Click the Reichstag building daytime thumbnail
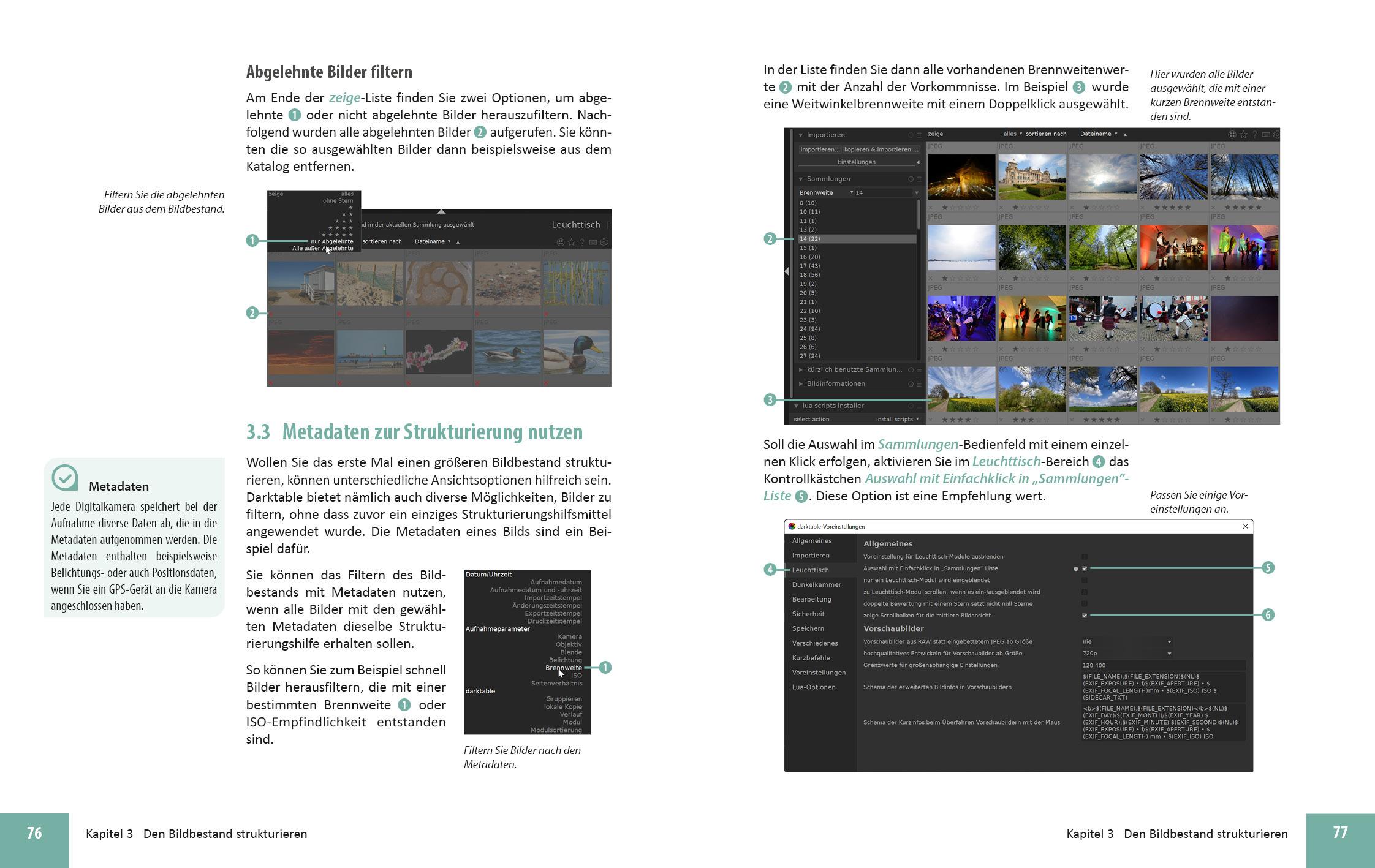The image size is (1375, 868). pos(1032,177)
